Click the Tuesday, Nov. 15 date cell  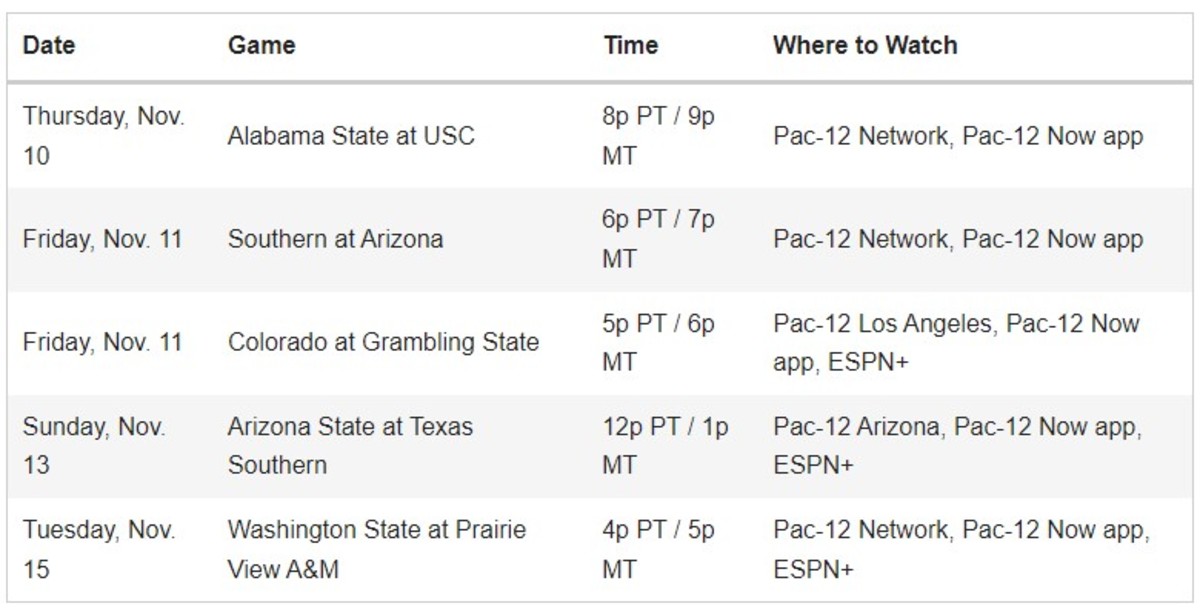[99, 549]
